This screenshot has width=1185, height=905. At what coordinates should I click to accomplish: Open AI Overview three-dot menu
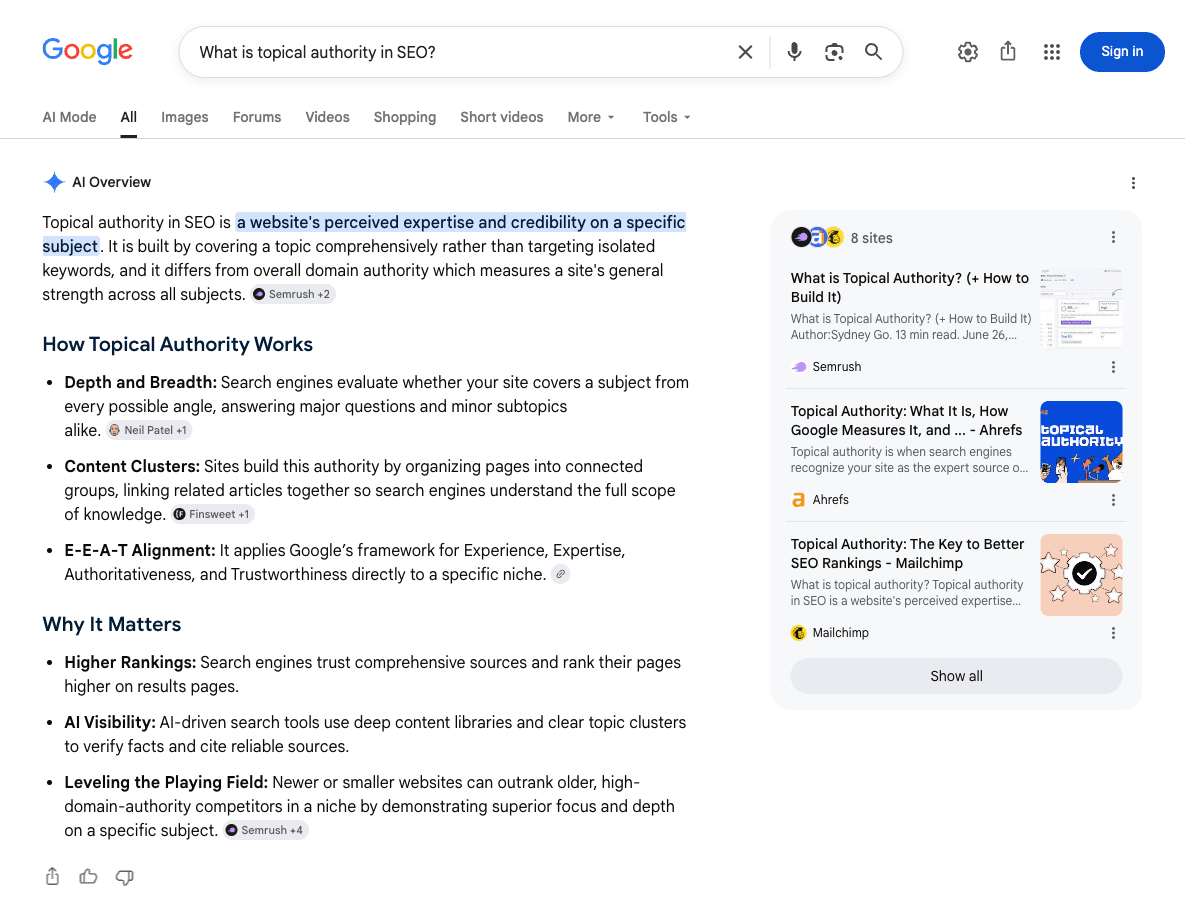(1132, 183)
